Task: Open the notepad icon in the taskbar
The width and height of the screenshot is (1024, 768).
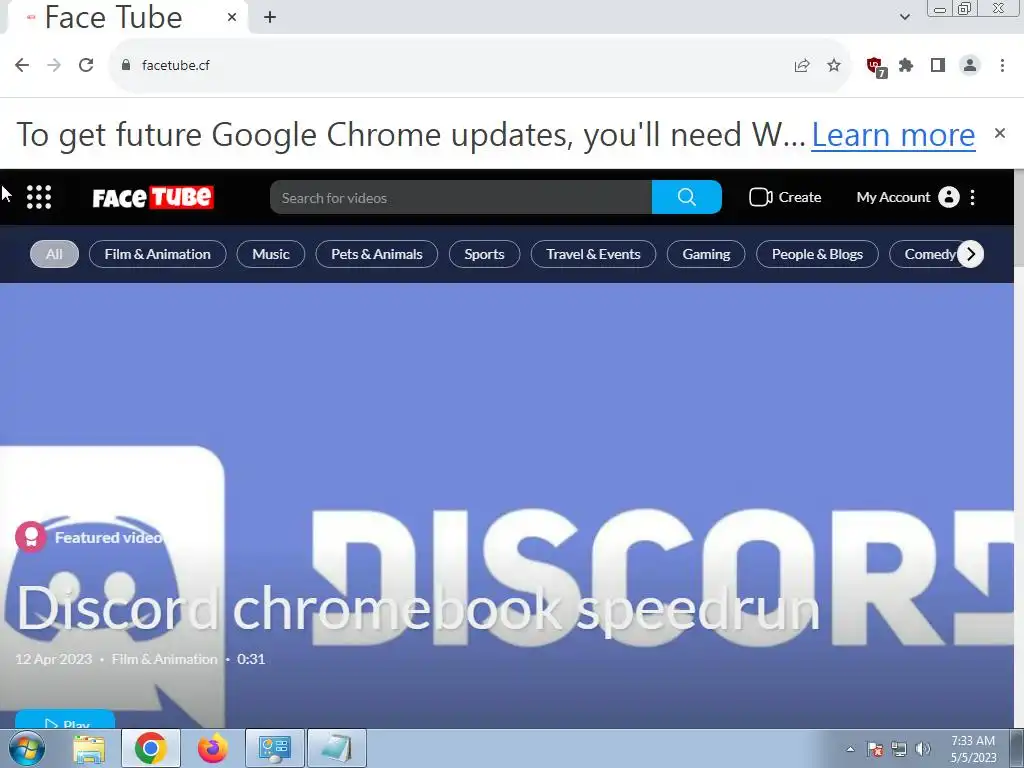Action: pos(336,748)
